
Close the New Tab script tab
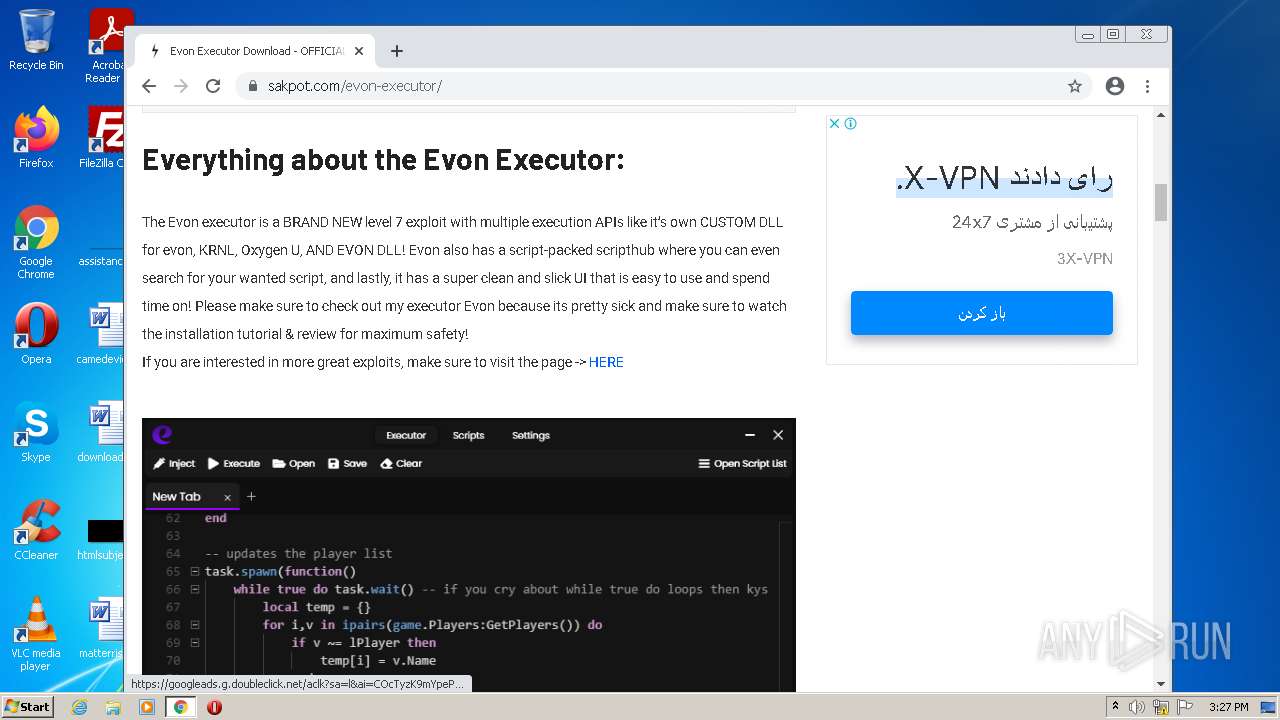[227, 497]
